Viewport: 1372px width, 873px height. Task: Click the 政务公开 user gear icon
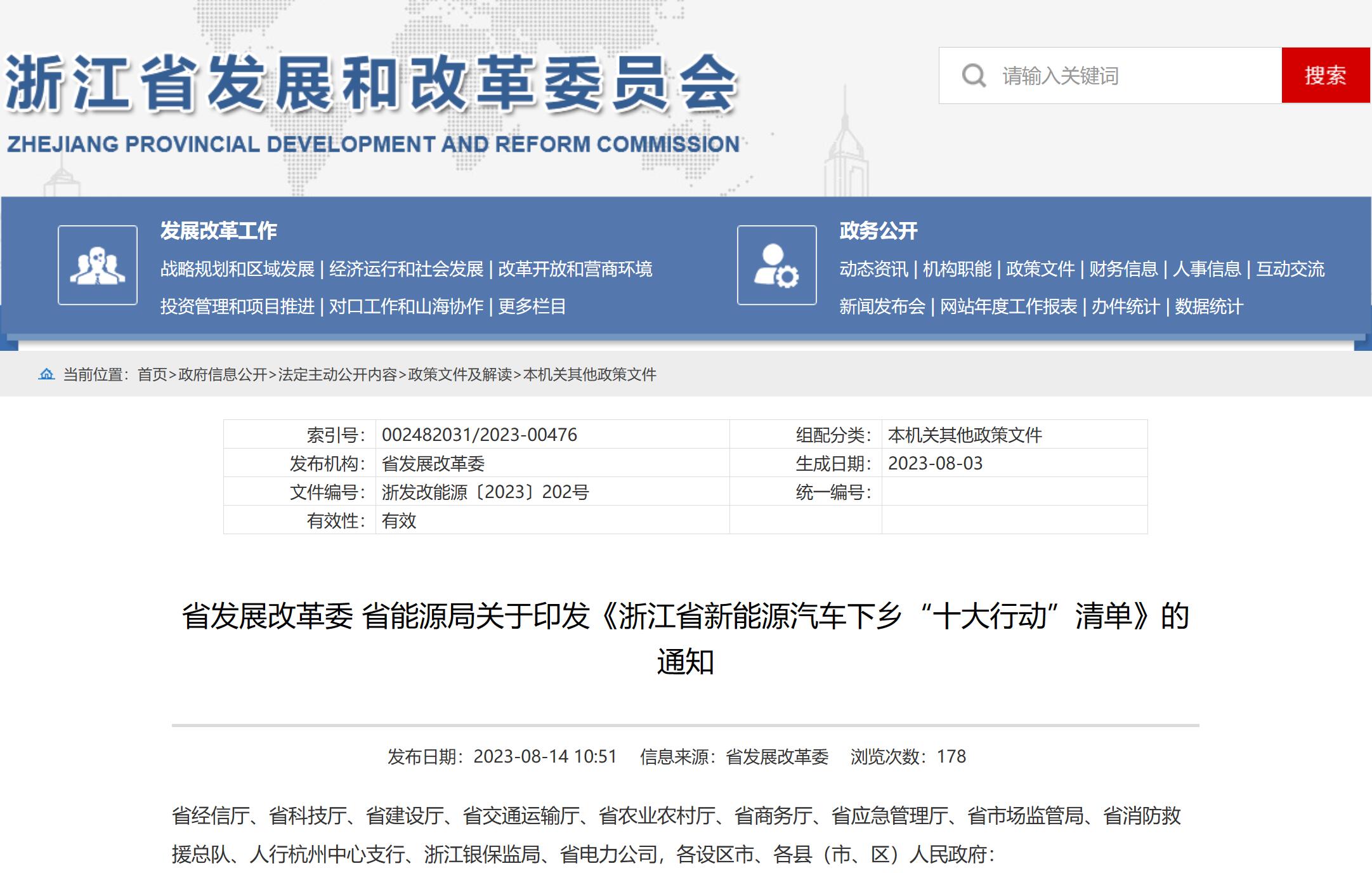coord(777,265)
